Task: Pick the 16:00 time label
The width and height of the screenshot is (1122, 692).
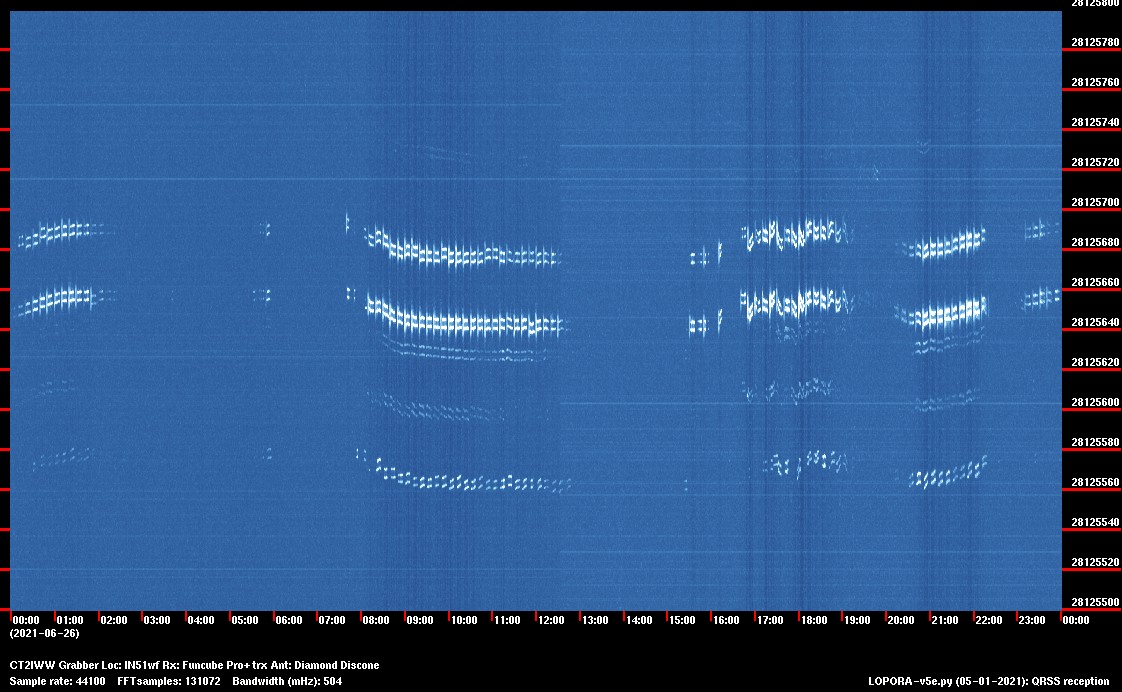Action: 726,620
